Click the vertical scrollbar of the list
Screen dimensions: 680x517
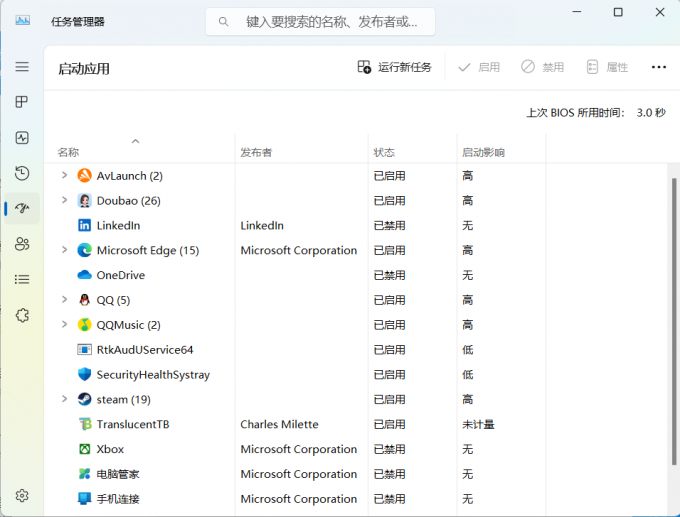(x=674, y=321)
